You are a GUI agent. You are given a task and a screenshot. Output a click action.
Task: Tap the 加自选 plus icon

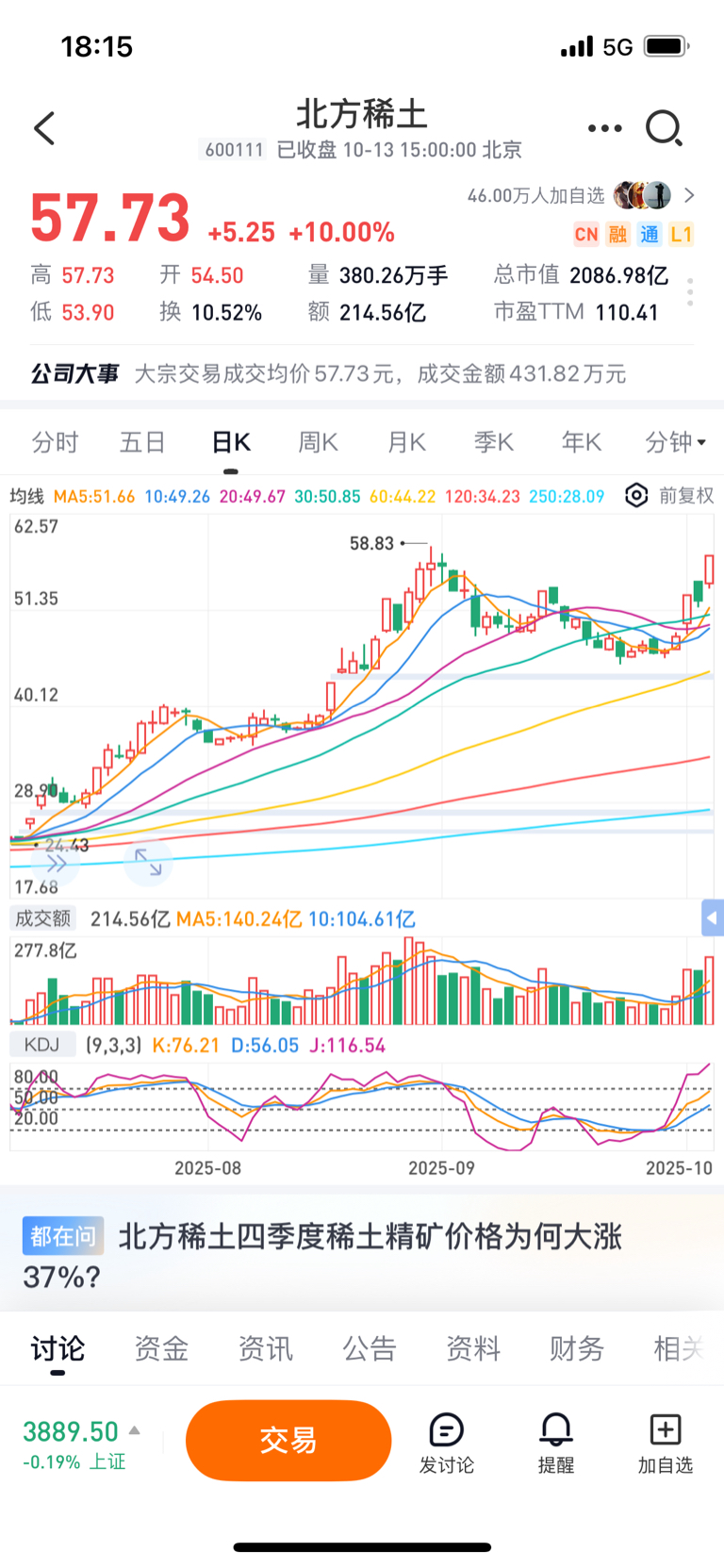(666, 1430)
